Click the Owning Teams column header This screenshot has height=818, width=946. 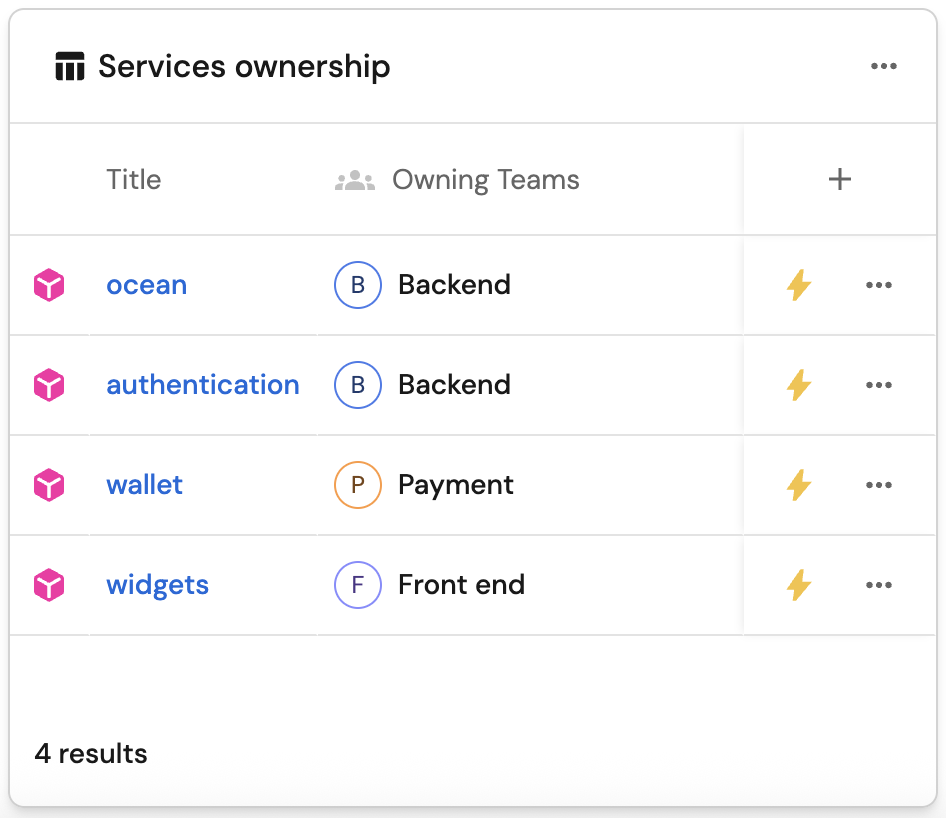pyautogui.click(x=485, y=180)
